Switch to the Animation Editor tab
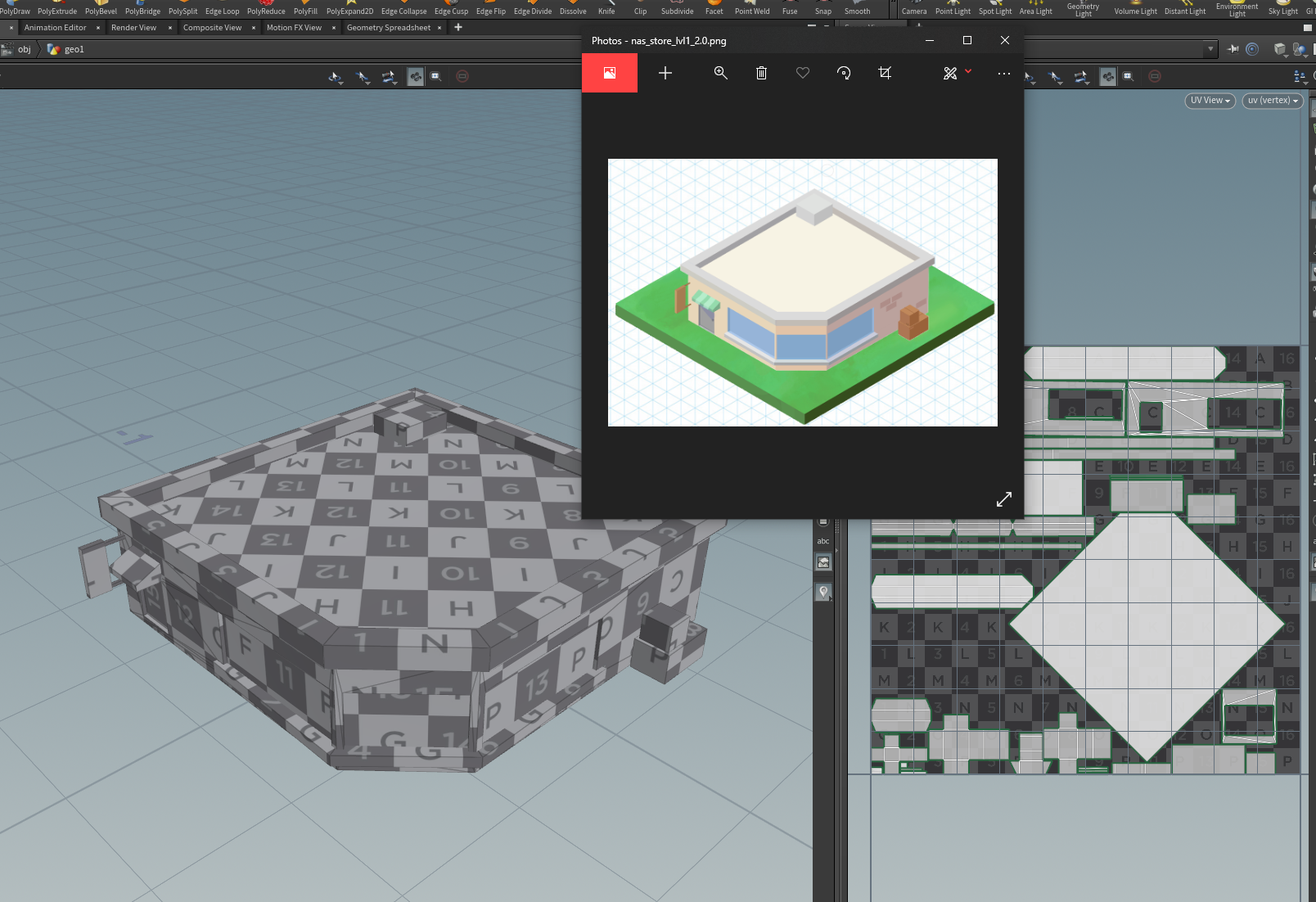The image size is (1316, 902). tap(55, 28)
